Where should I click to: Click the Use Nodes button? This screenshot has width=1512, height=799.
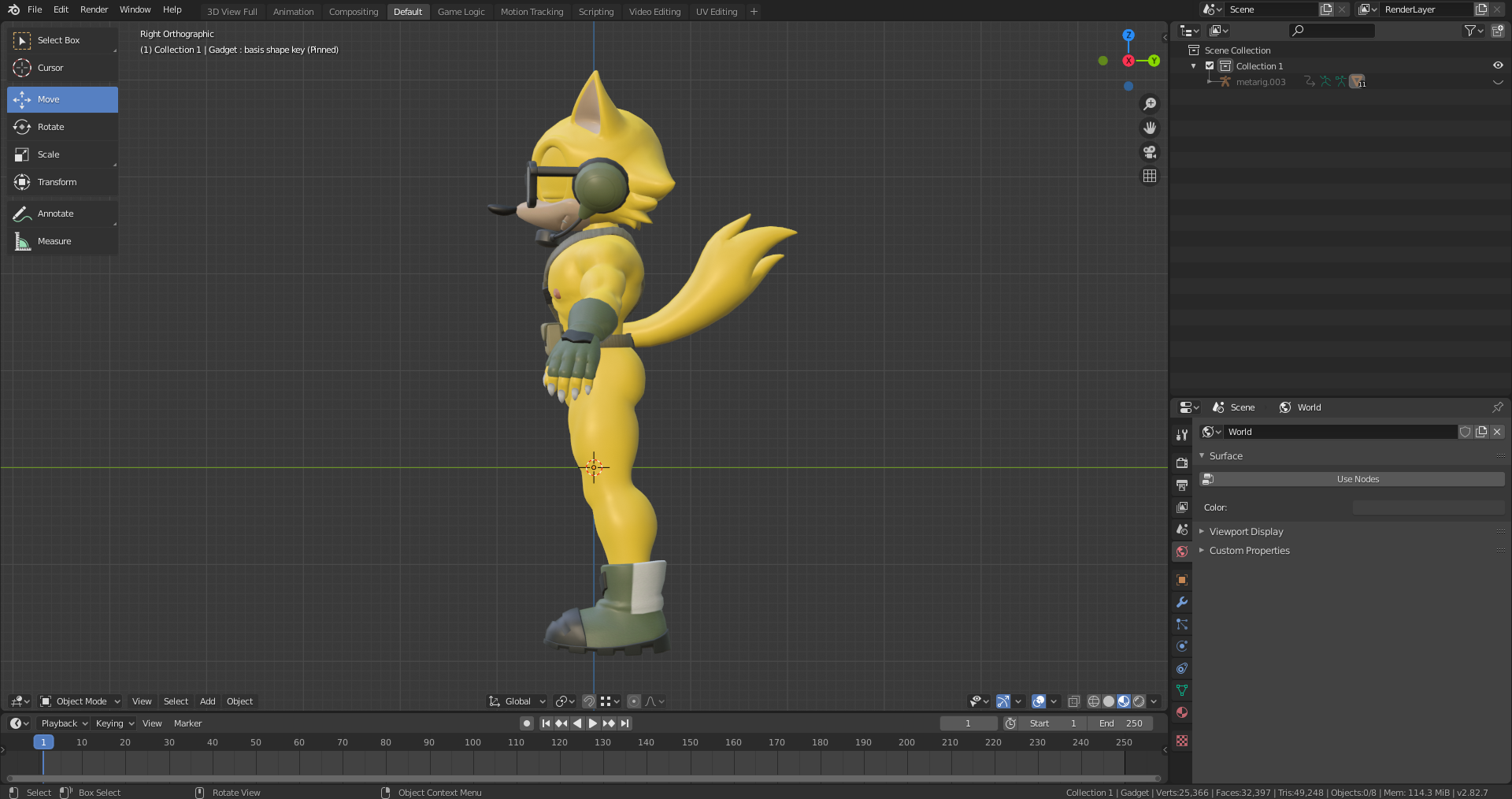pyautogui.click(x=1351, y=479)
